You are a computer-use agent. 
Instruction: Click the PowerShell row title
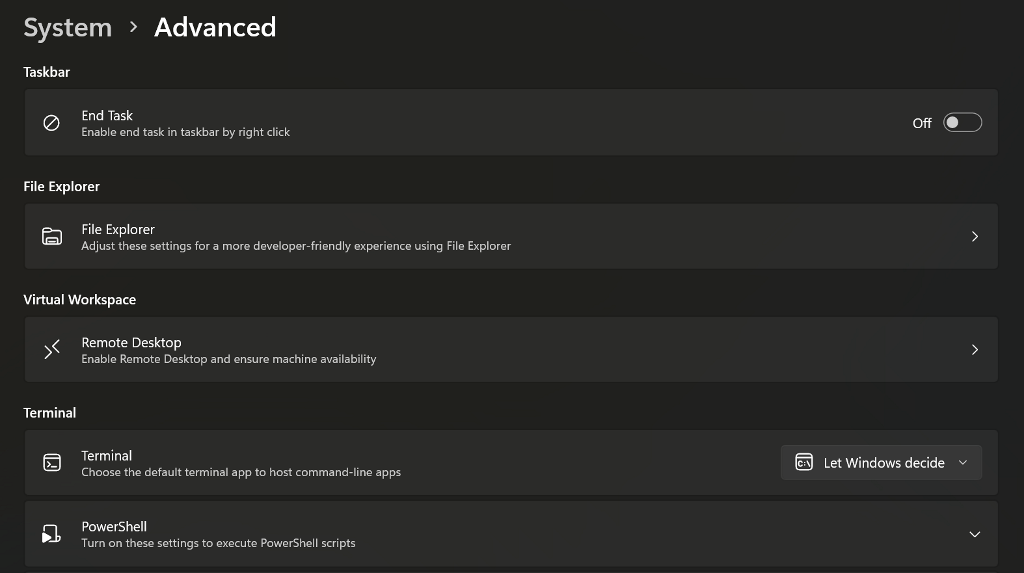[114, 527]
